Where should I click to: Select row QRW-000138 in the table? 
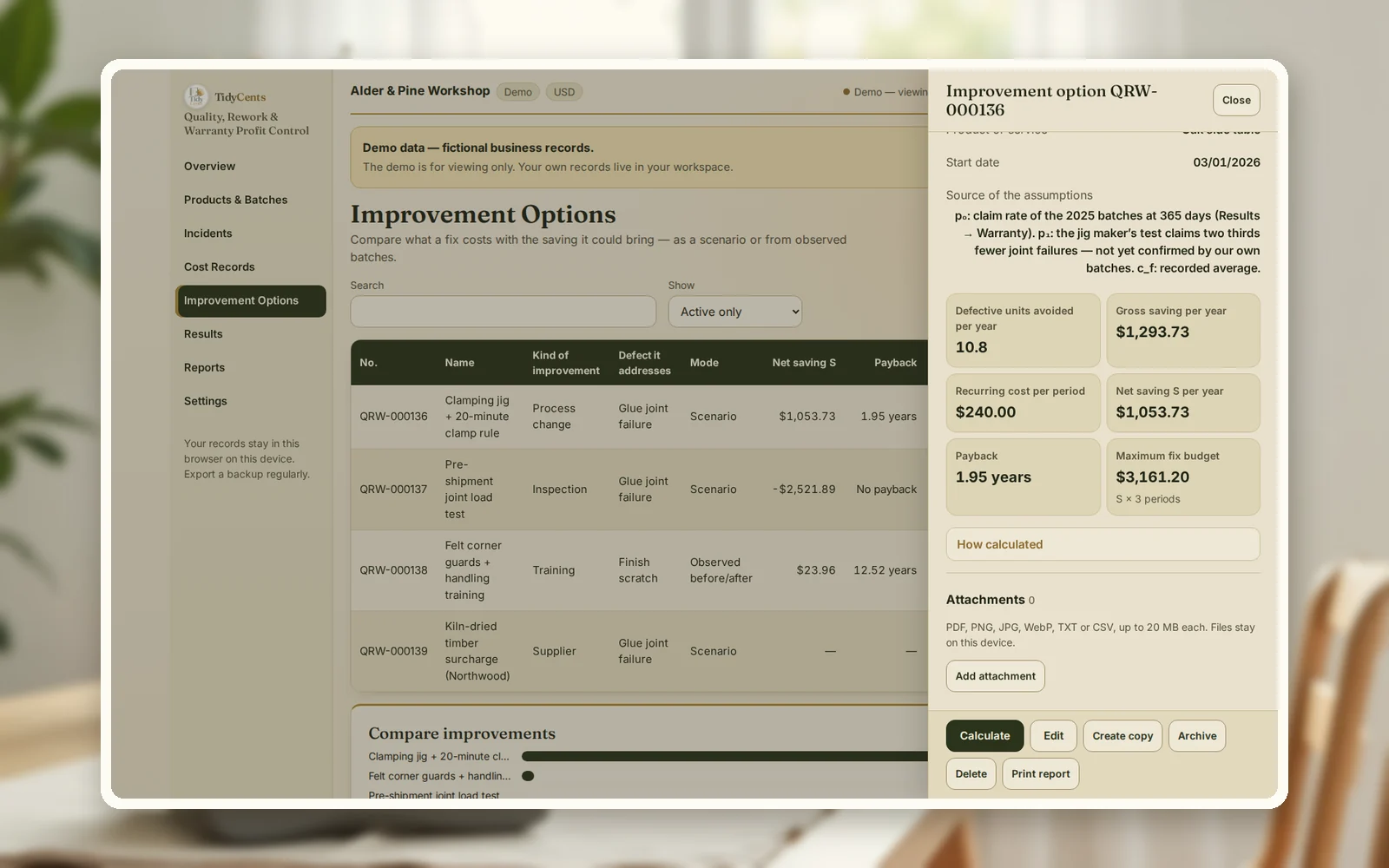(639, 570)
